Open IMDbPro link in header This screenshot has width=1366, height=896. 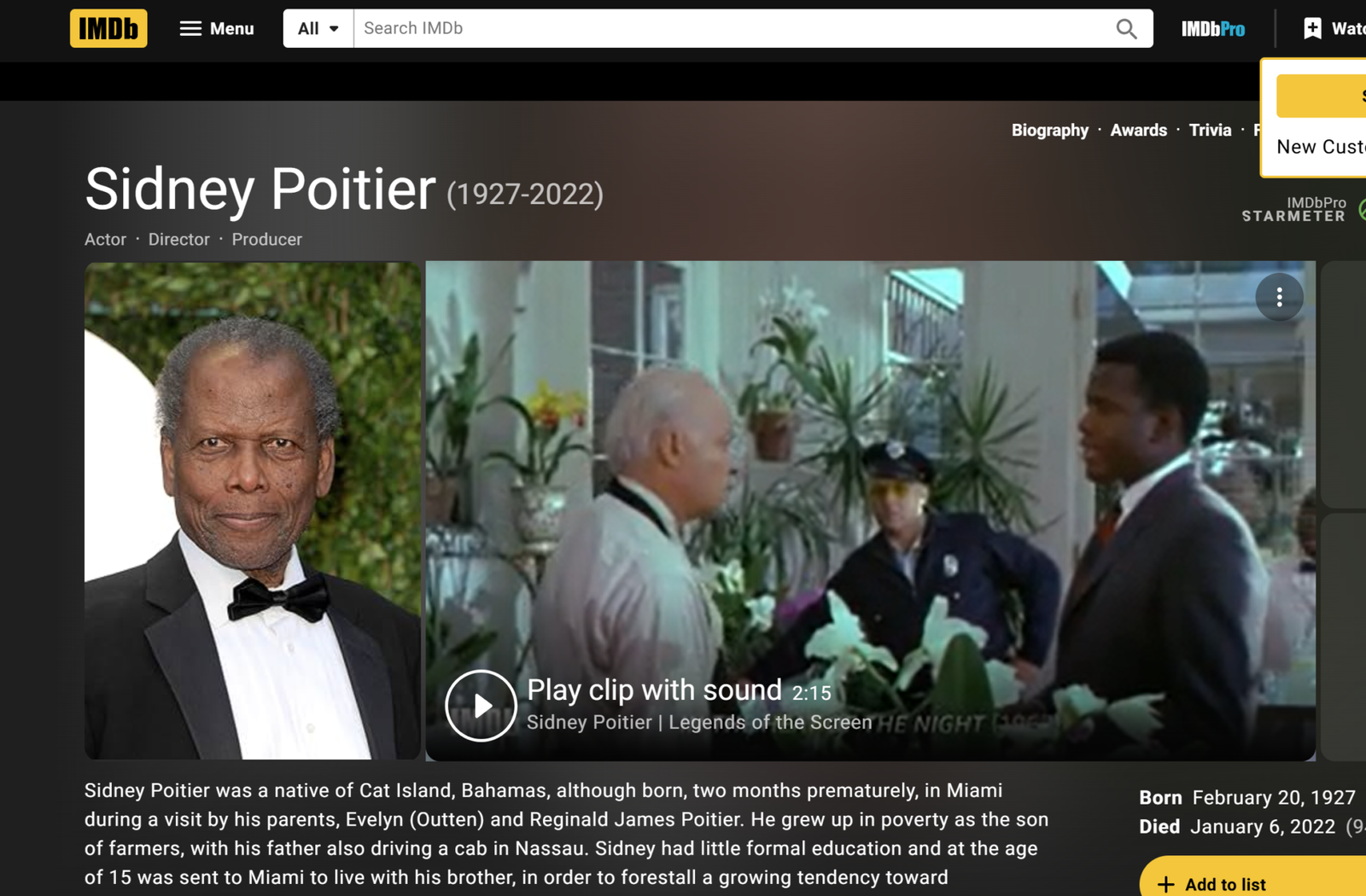[x=1213, y=29]
